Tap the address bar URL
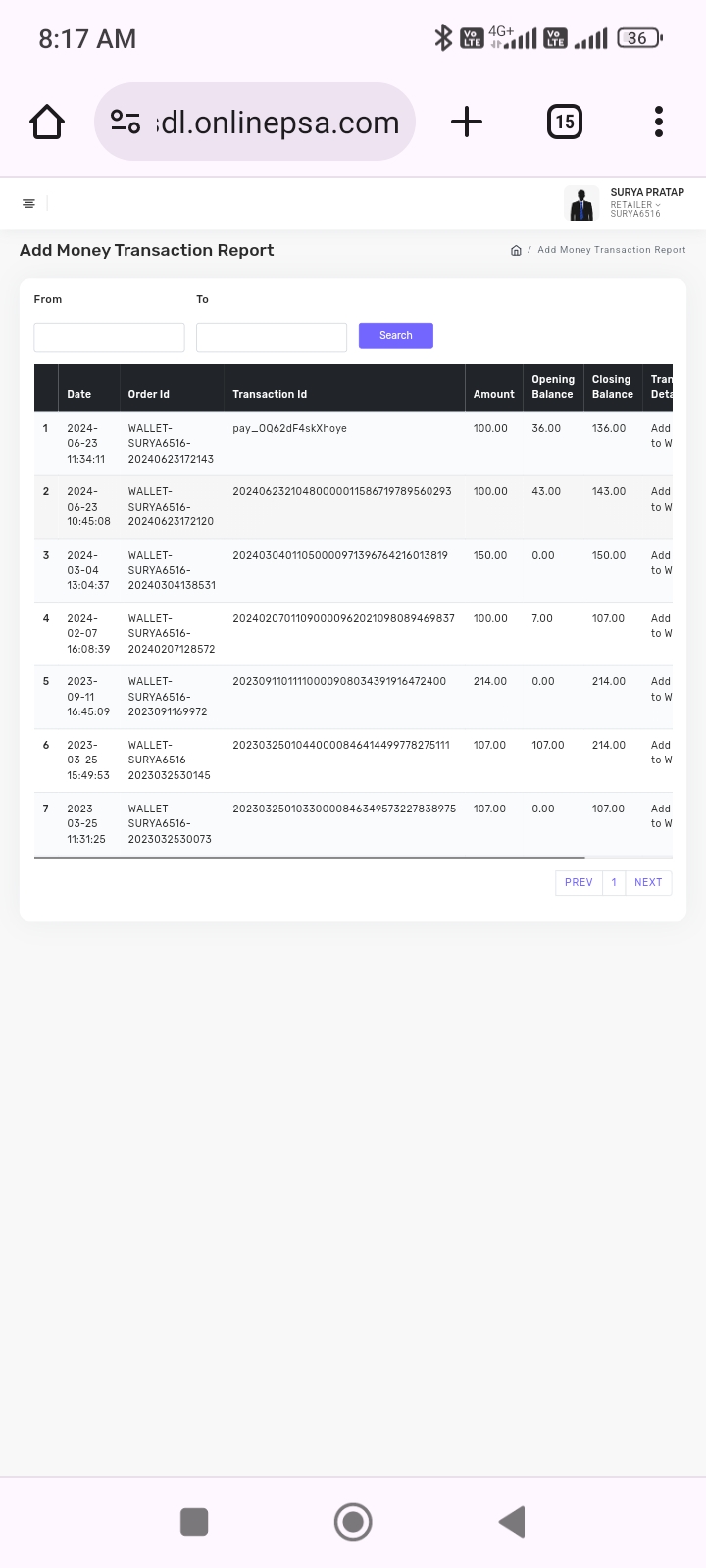This screenshot has height=1568, width=706. 277,122
